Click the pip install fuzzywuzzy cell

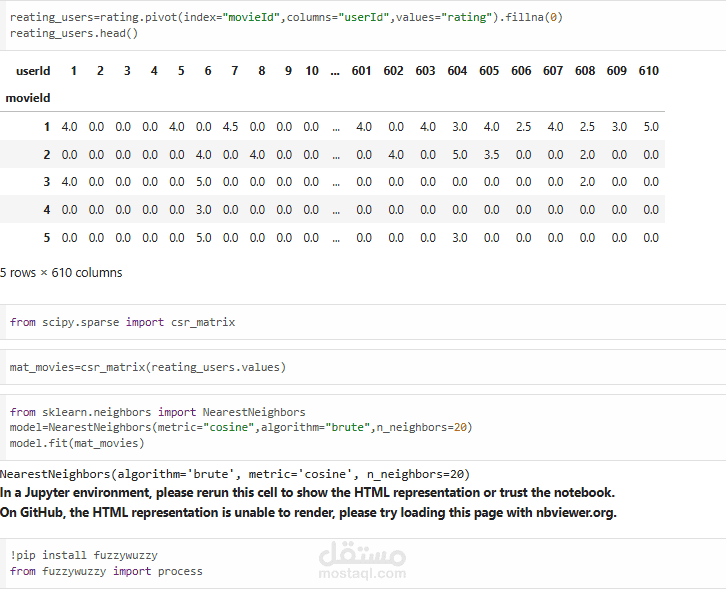363,563
